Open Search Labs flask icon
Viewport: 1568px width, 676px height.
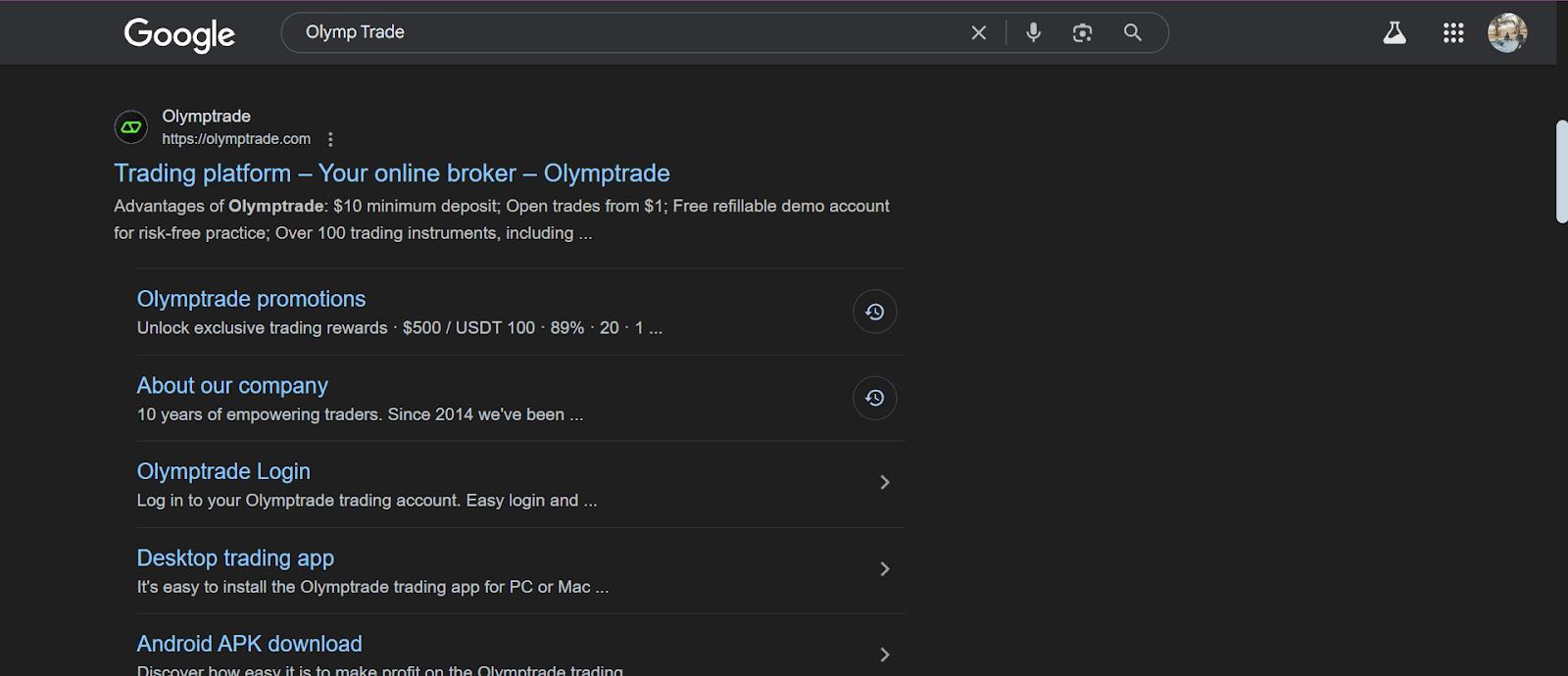[1395, 33]
